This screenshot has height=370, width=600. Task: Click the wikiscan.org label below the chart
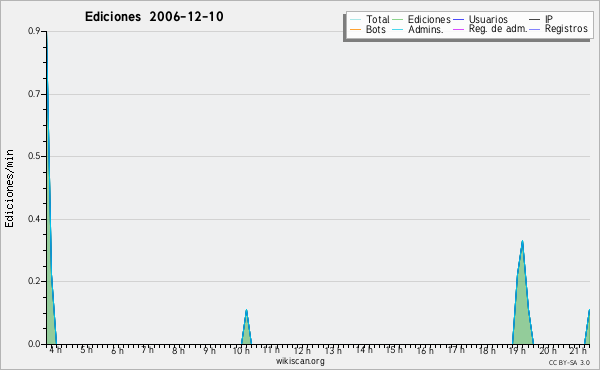(x=300, y=361)
